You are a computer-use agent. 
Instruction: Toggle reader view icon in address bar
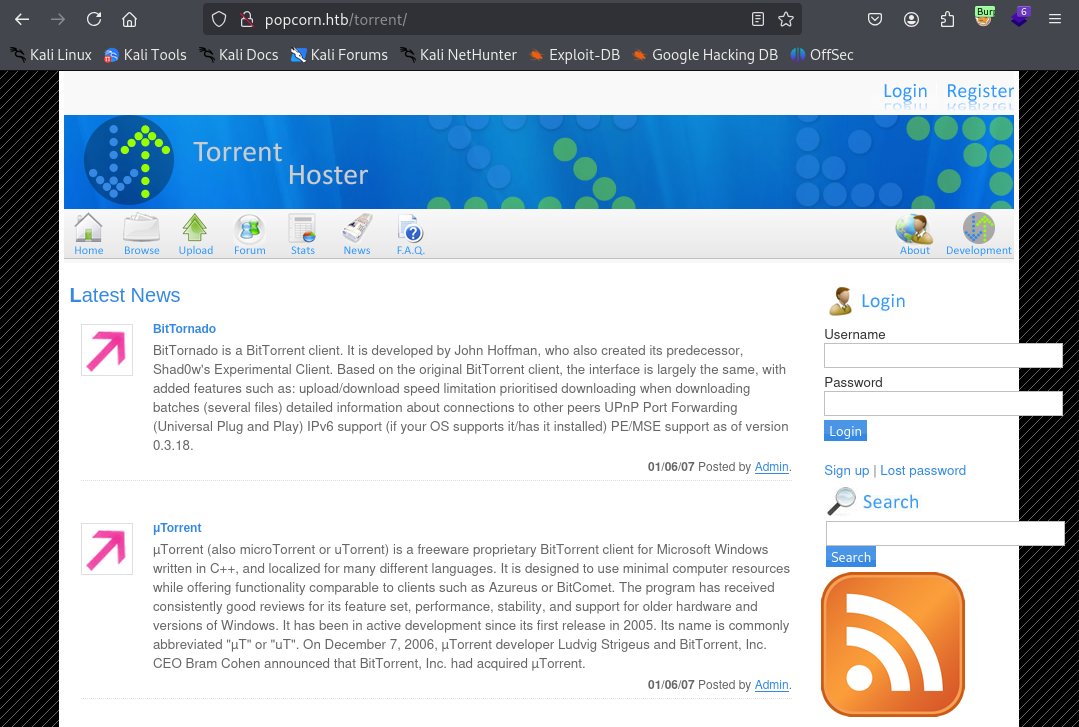[758, 19]
